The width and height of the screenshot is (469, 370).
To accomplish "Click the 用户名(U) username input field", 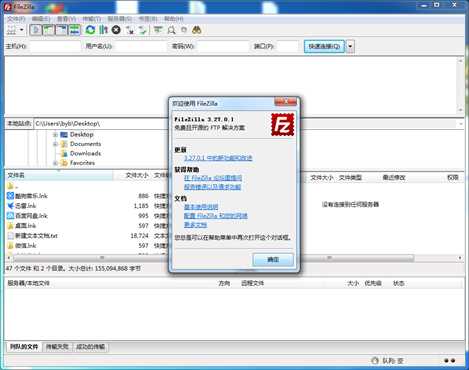I will pos(140,46).
